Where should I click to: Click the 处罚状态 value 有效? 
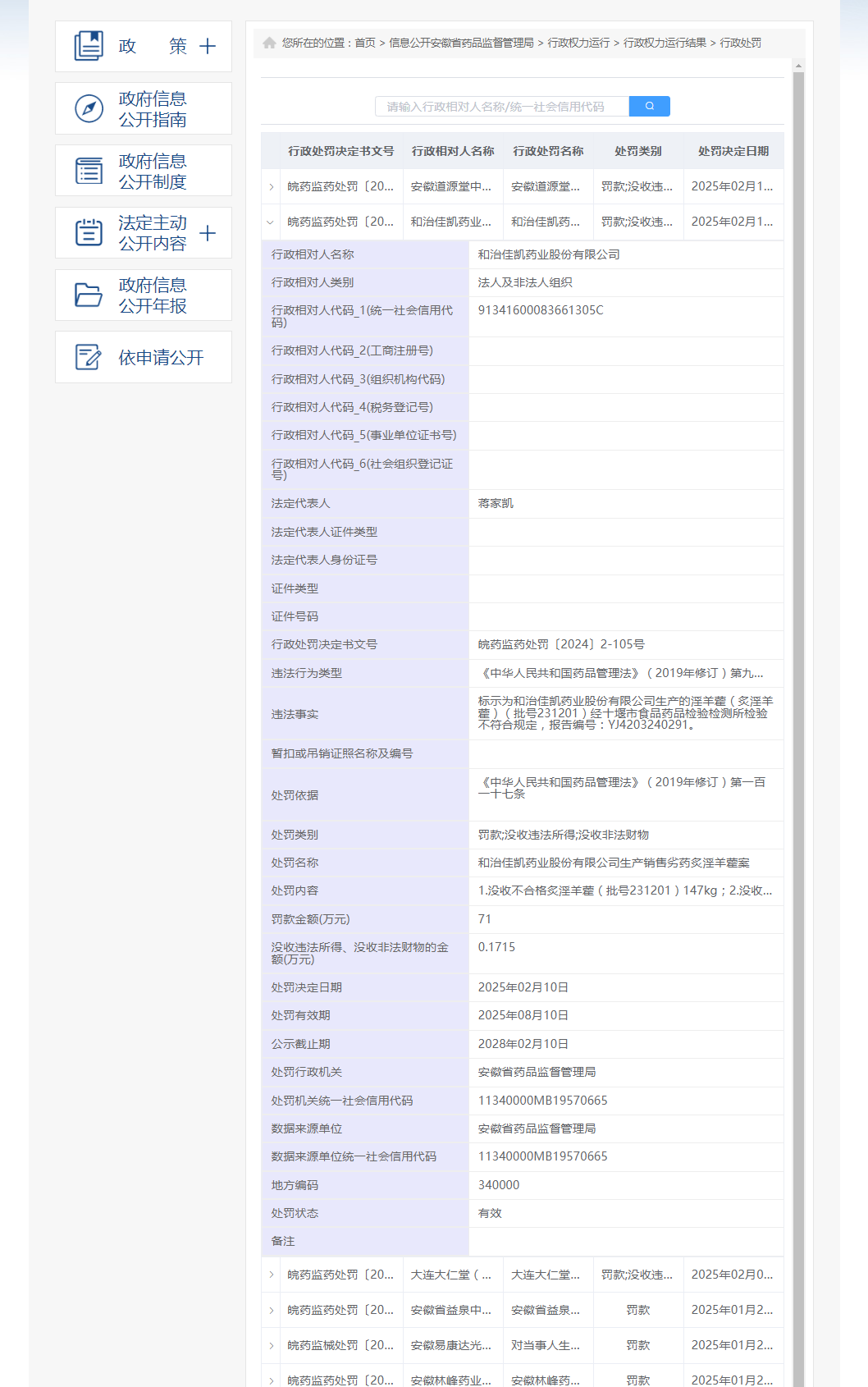click(x=490, y=1213)
